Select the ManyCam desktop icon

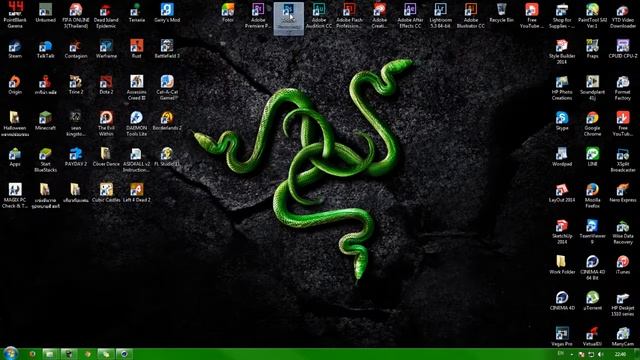[623, 336]
